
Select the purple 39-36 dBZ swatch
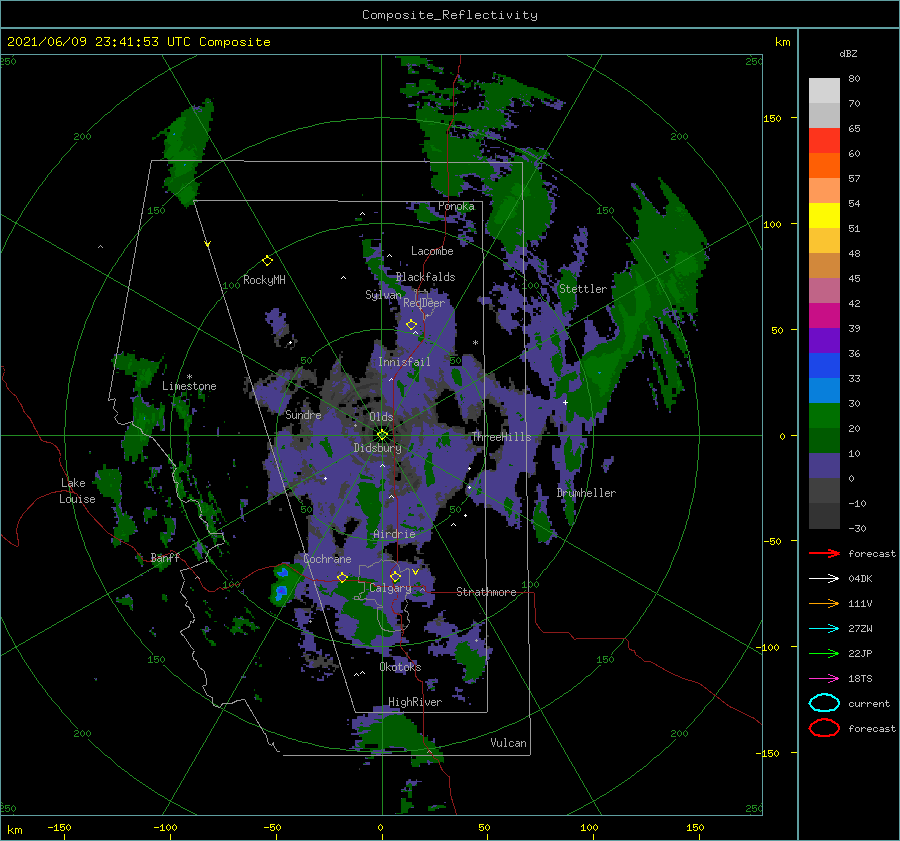(x=824, y=340)
